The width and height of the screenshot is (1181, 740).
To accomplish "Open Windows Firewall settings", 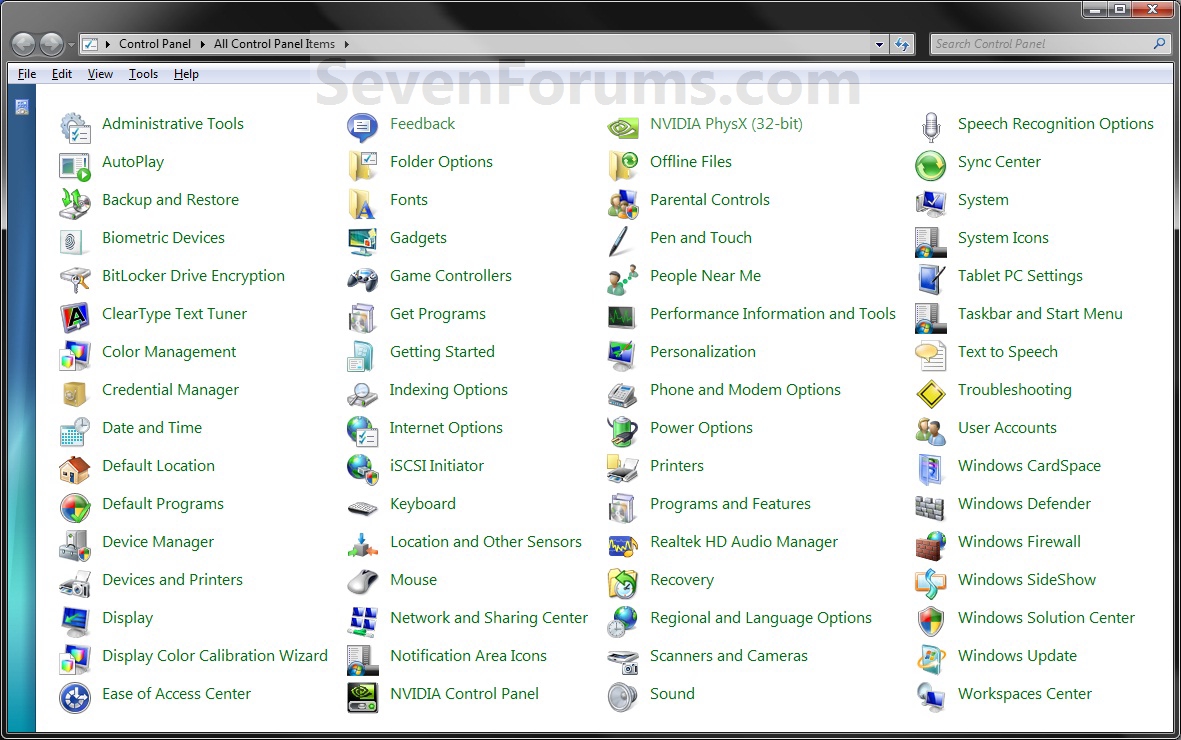I will (x=1019, y=541).
